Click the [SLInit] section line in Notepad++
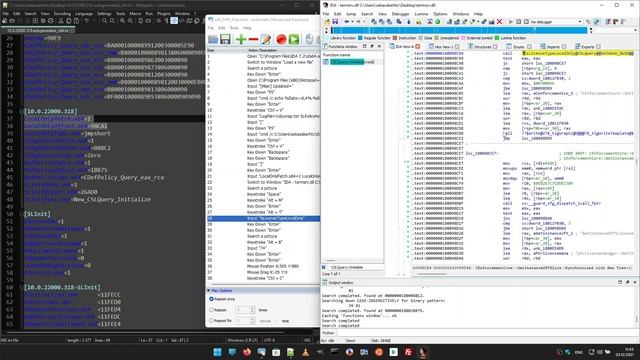 pos(37,214)
